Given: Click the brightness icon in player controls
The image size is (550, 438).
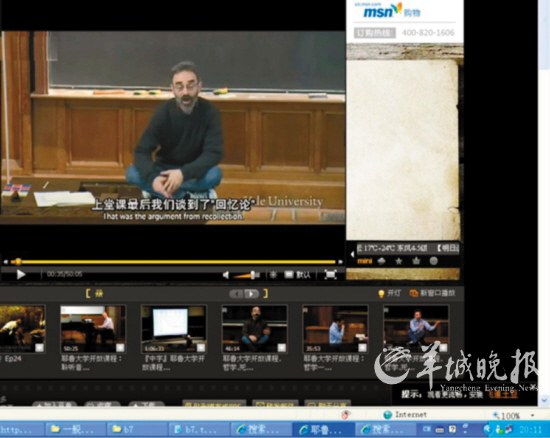Looking at the screenshot, I should click(273, 275).
